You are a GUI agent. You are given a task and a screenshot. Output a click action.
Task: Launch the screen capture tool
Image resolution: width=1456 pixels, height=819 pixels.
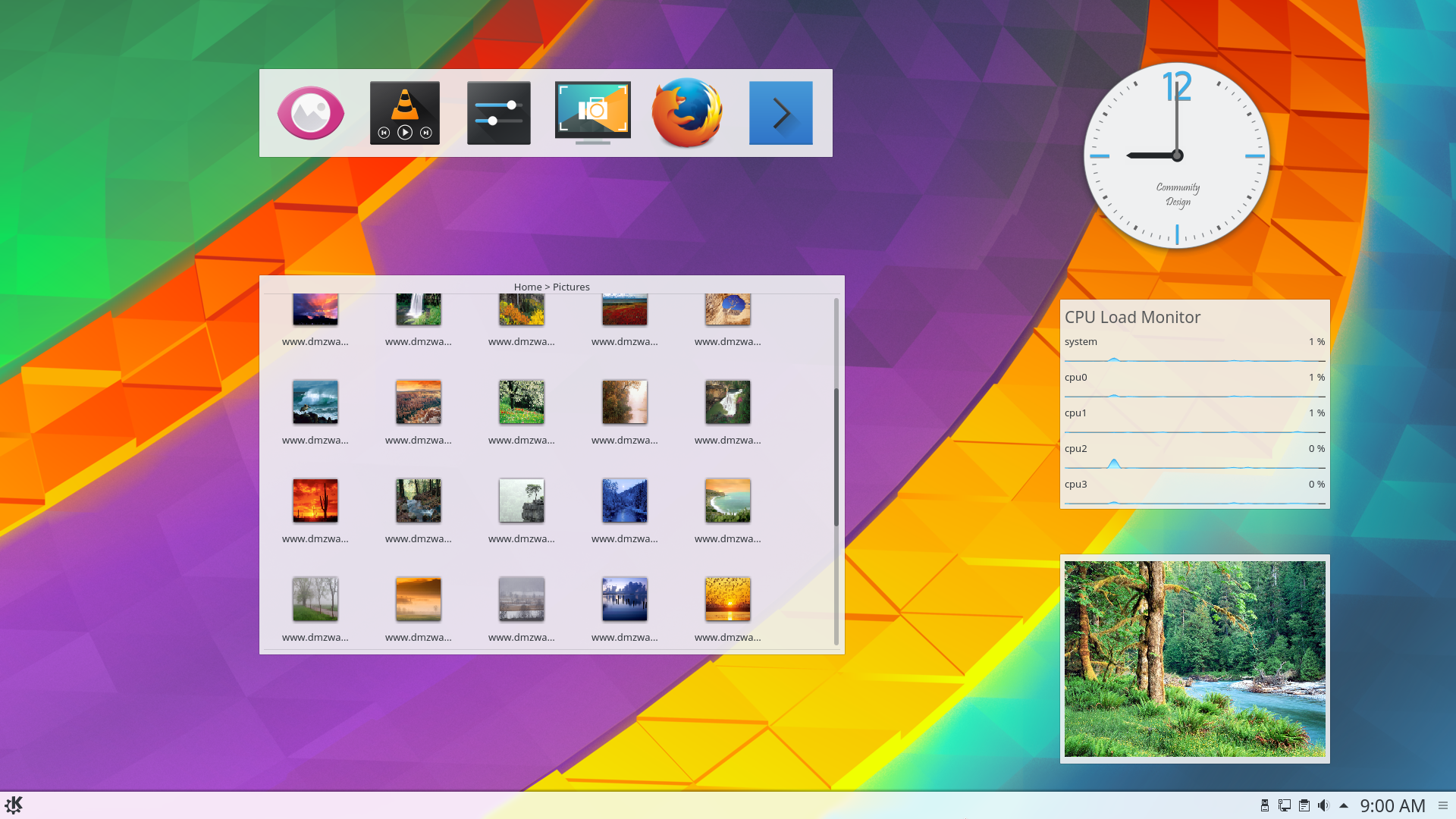tap(592, 112)
